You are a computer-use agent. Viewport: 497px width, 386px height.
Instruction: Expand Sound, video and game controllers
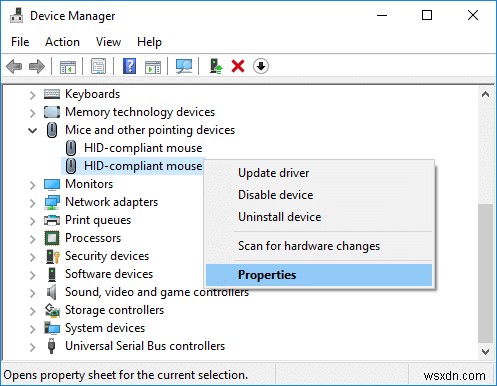point(32,293)
